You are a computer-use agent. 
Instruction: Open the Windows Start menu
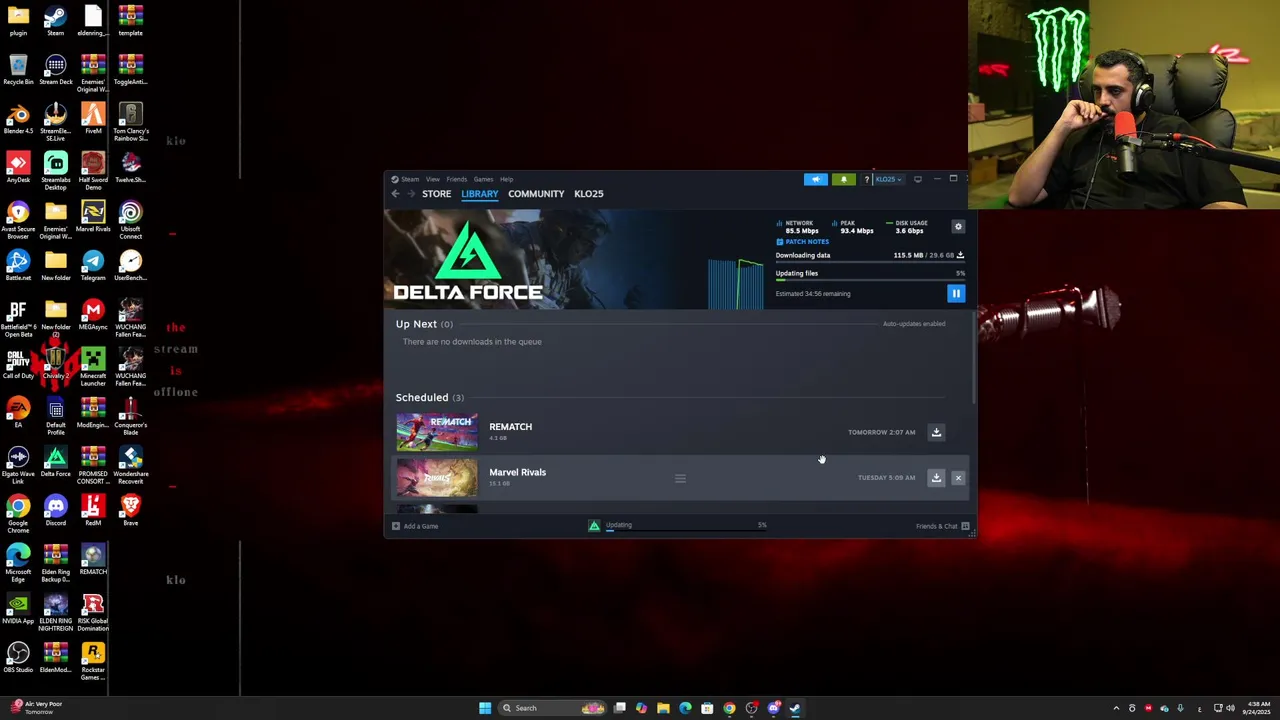(x=485, y=708)
